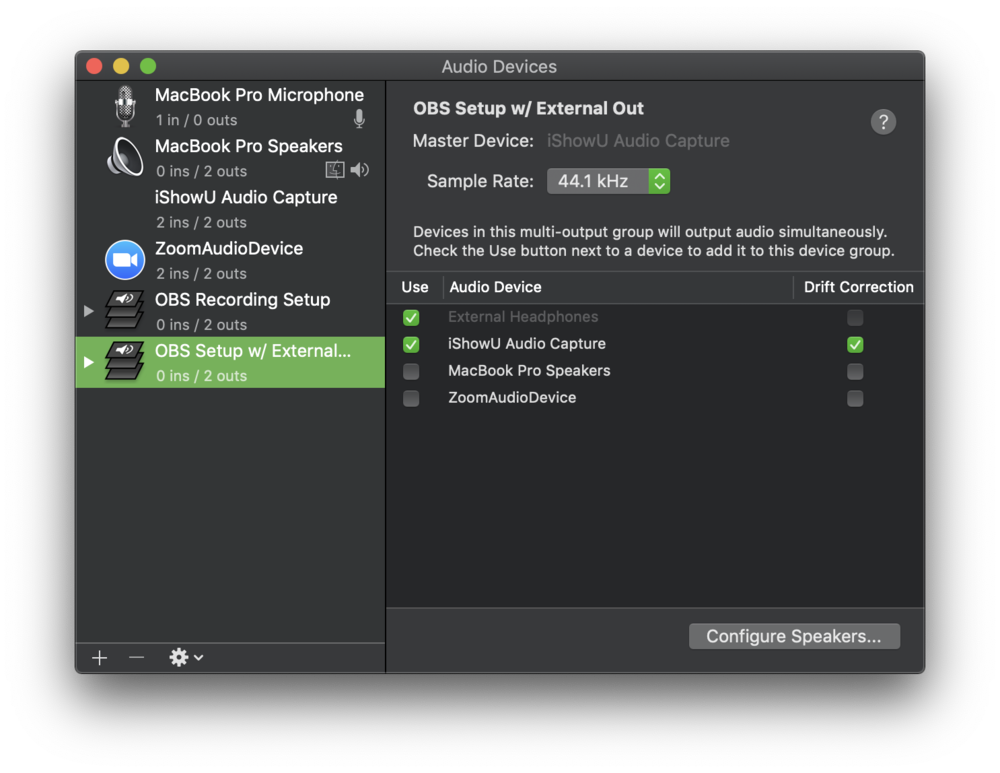Select ZoomAudioDevice in the sidebar list
Image resolution: width=1000 pixels, height=773 pixels.
(230, 260)
